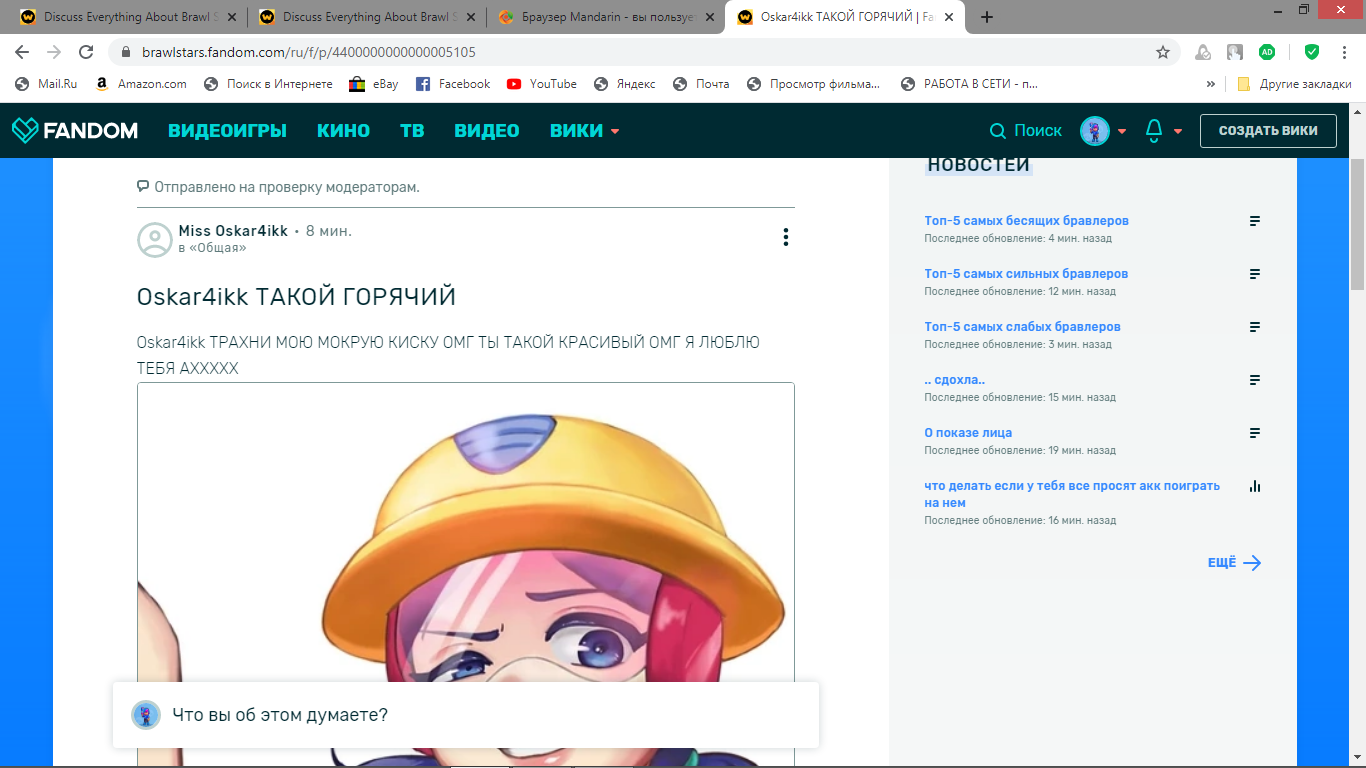Click the ЕЩЁ more link
Screen dimensions: 1366x768
(1234, 563)
